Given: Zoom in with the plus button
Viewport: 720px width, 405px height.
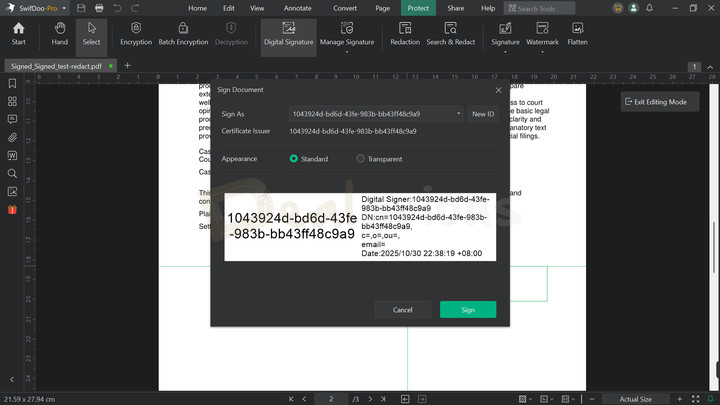Looking at the screenshot, I should click(680, 399).
